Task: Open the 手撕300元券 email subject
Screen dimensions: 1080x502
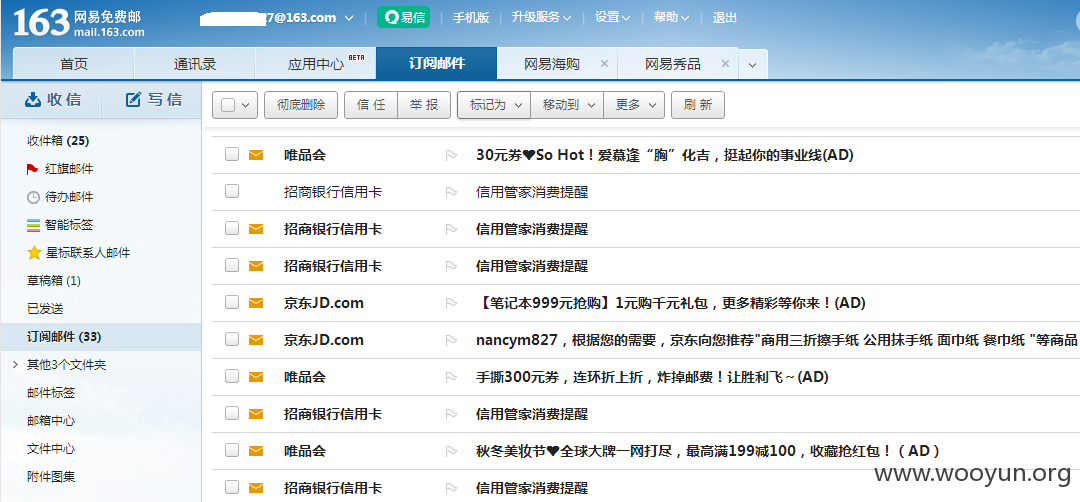Action: [x=652, y=377]
